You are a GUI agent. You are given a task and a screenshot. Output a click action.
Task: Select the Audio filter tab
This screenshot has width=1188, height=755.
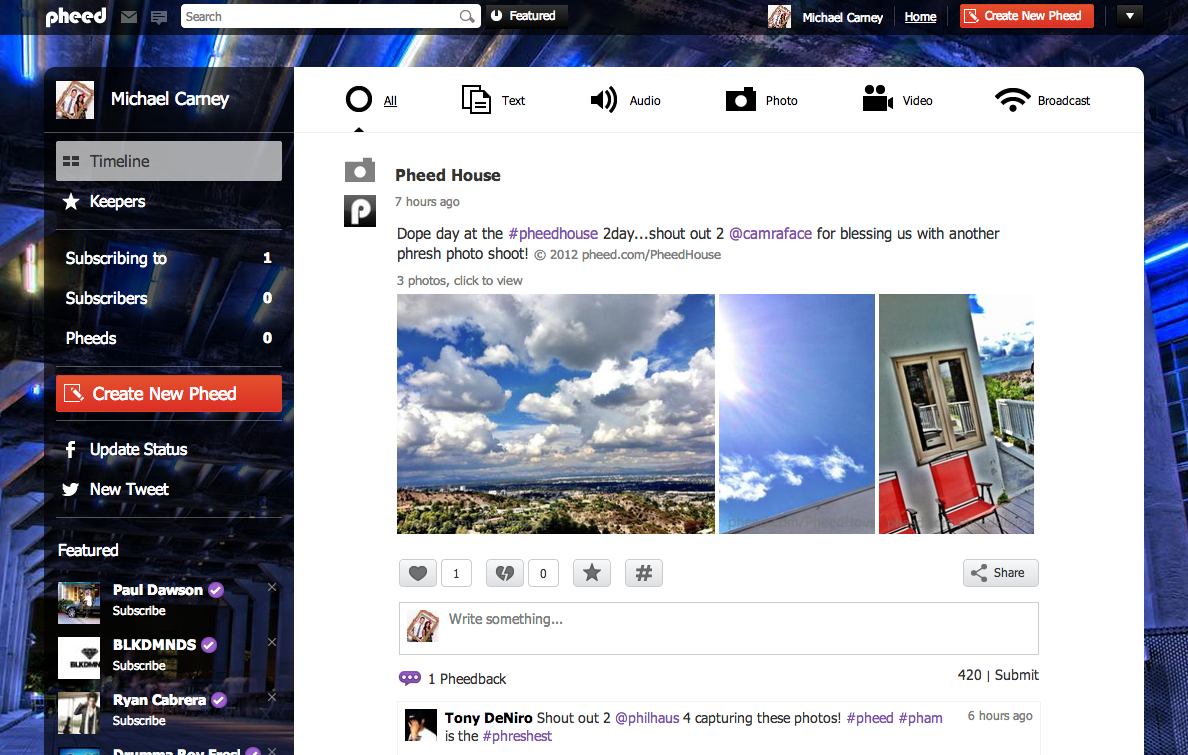(625, 100)
